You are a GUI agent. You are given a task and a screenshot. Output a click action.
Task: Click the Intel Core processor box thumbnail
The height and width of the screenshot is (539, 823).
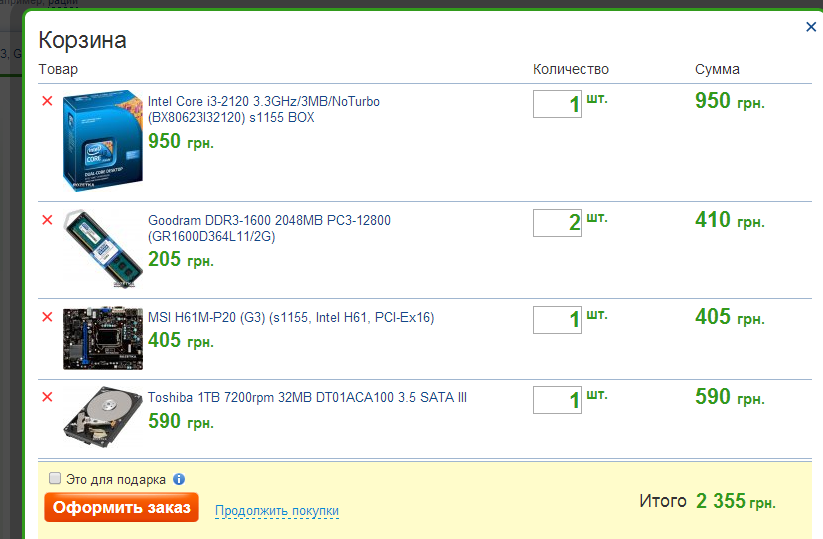pyautogui.click(x=103, y=141)
